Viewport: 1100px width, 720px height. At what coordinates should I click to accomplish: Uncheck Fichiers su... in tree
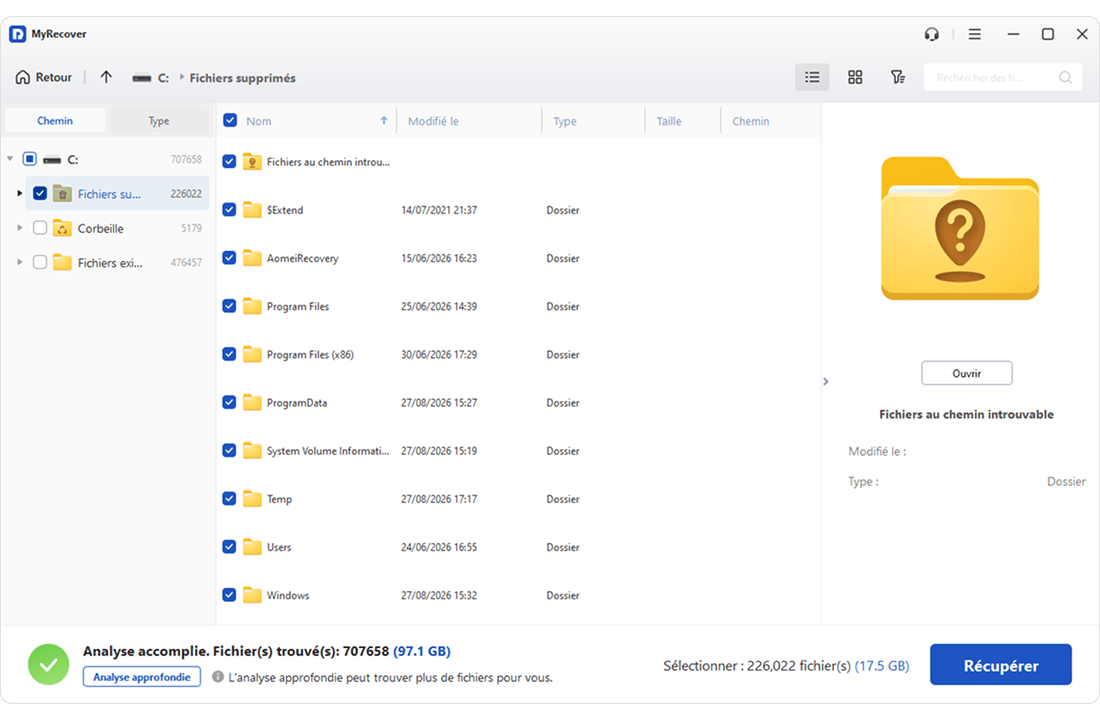click(x=40, y=193)
